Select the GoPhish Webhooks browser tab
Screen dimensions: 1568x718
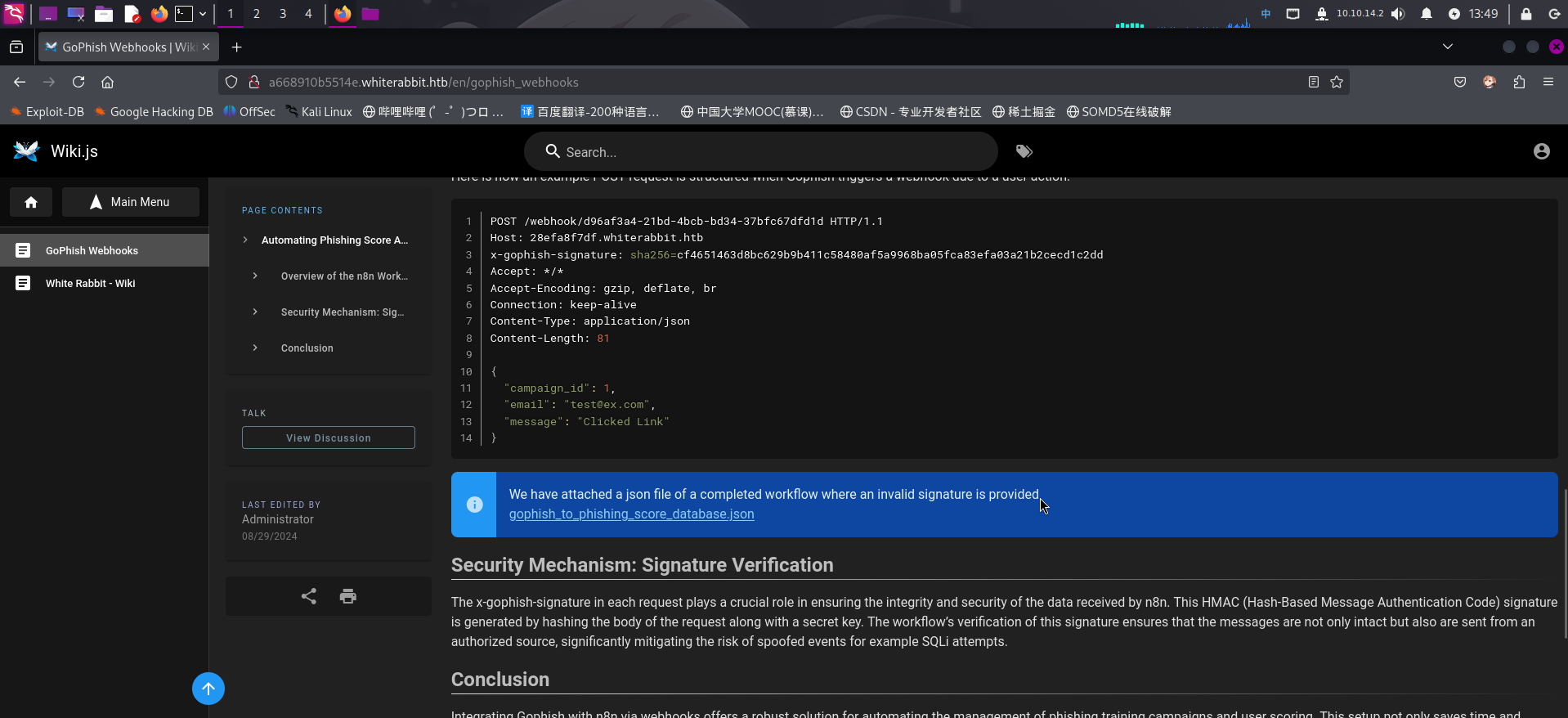point(128,47)
